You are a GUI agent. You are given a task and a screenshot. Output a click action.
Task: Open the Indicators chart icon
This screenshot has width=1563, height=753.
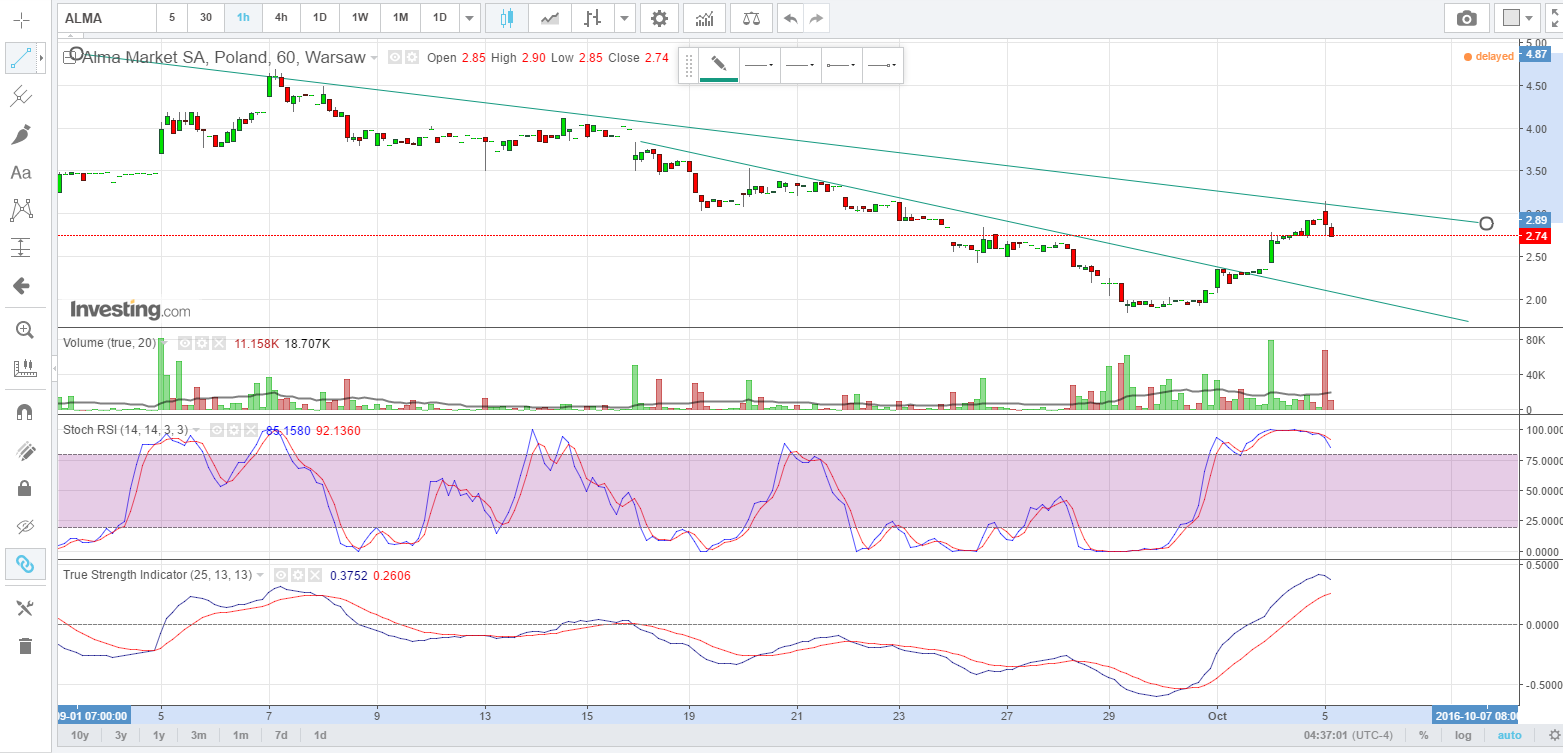(x=705, y=18)
